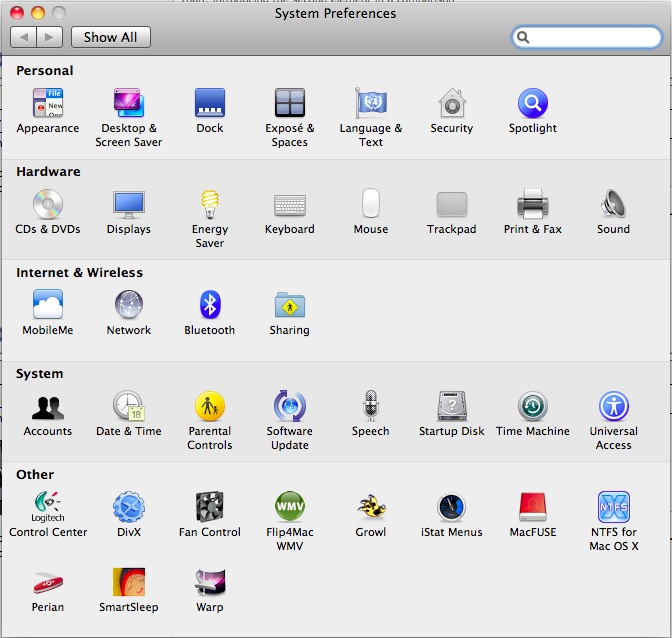Click the Show All button

pyautogui.click(x=110, y=37)
